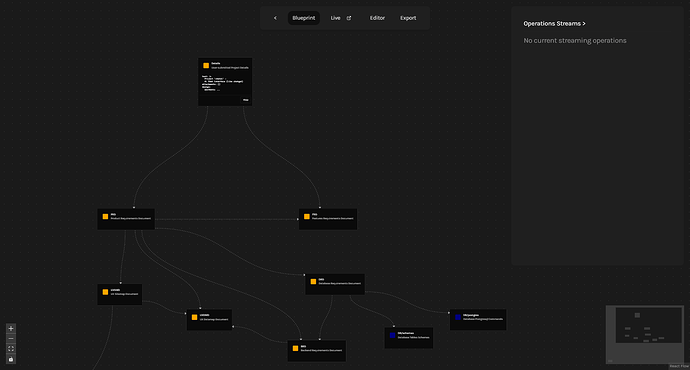Toggle the canvas lock control
690x370 pixels.
tap(11, 359)
